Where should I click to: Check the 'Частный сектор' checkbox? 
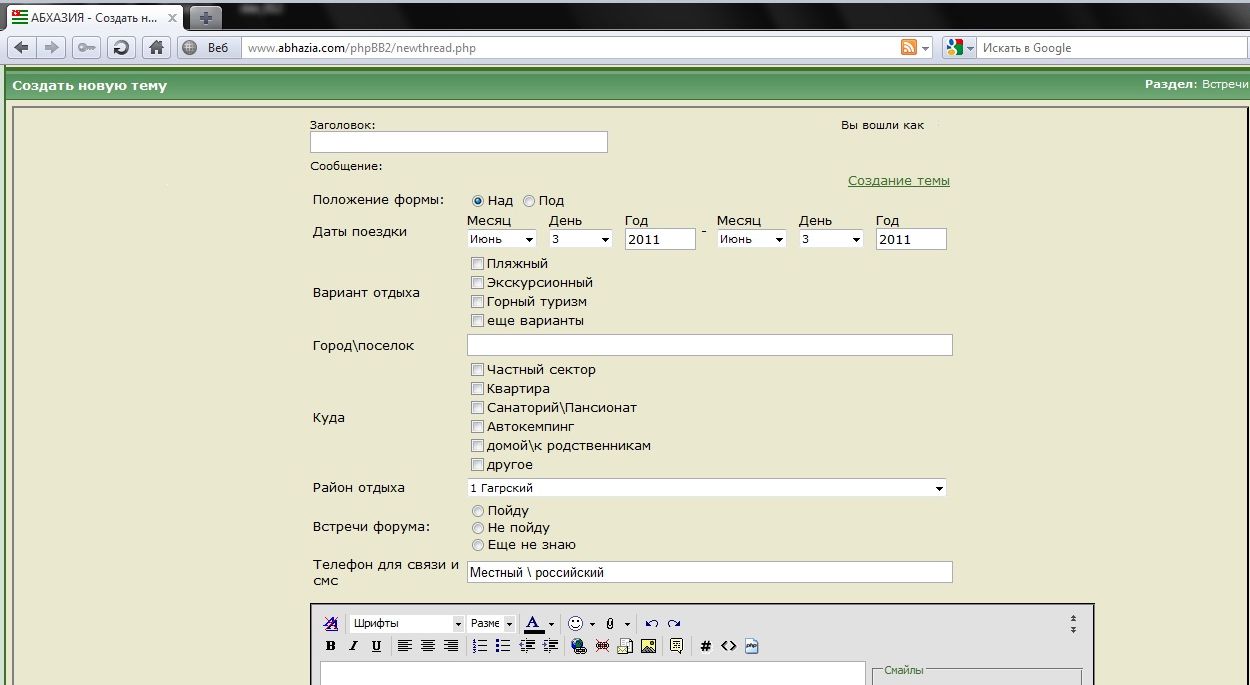point(477,370)
